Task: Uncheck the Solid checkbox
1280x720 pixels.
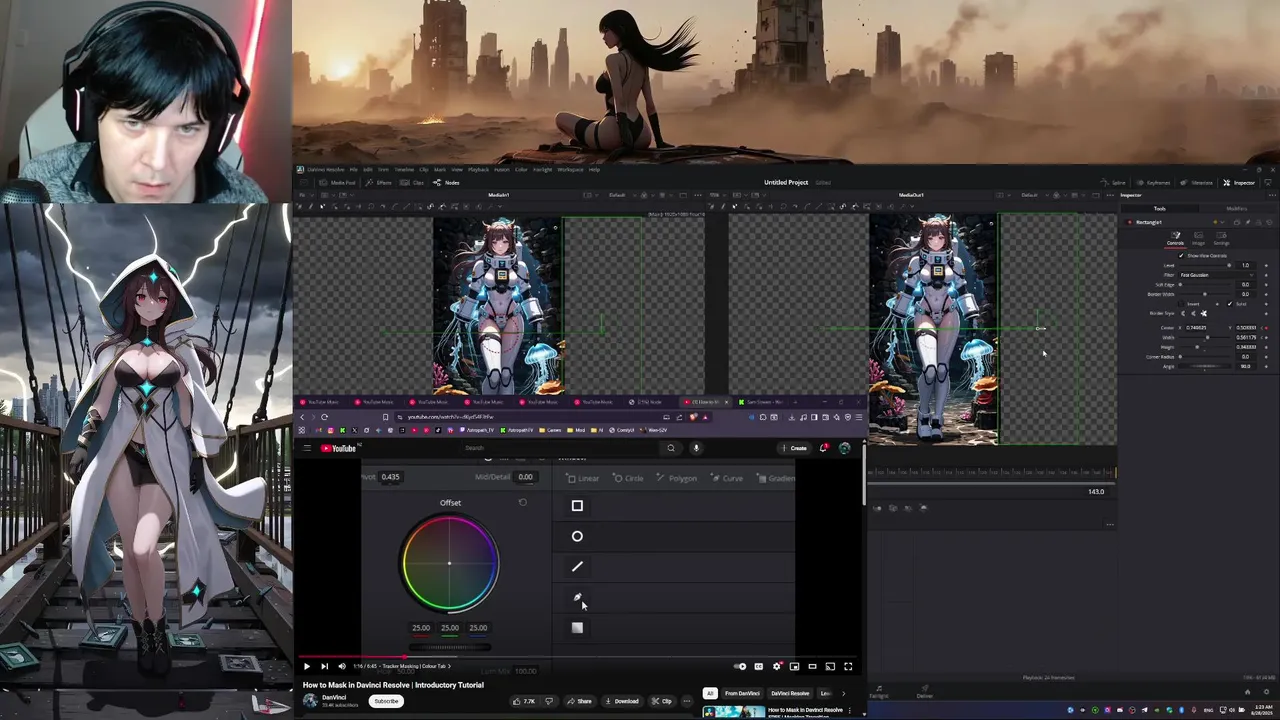Action: click(x=1230, y=304)
